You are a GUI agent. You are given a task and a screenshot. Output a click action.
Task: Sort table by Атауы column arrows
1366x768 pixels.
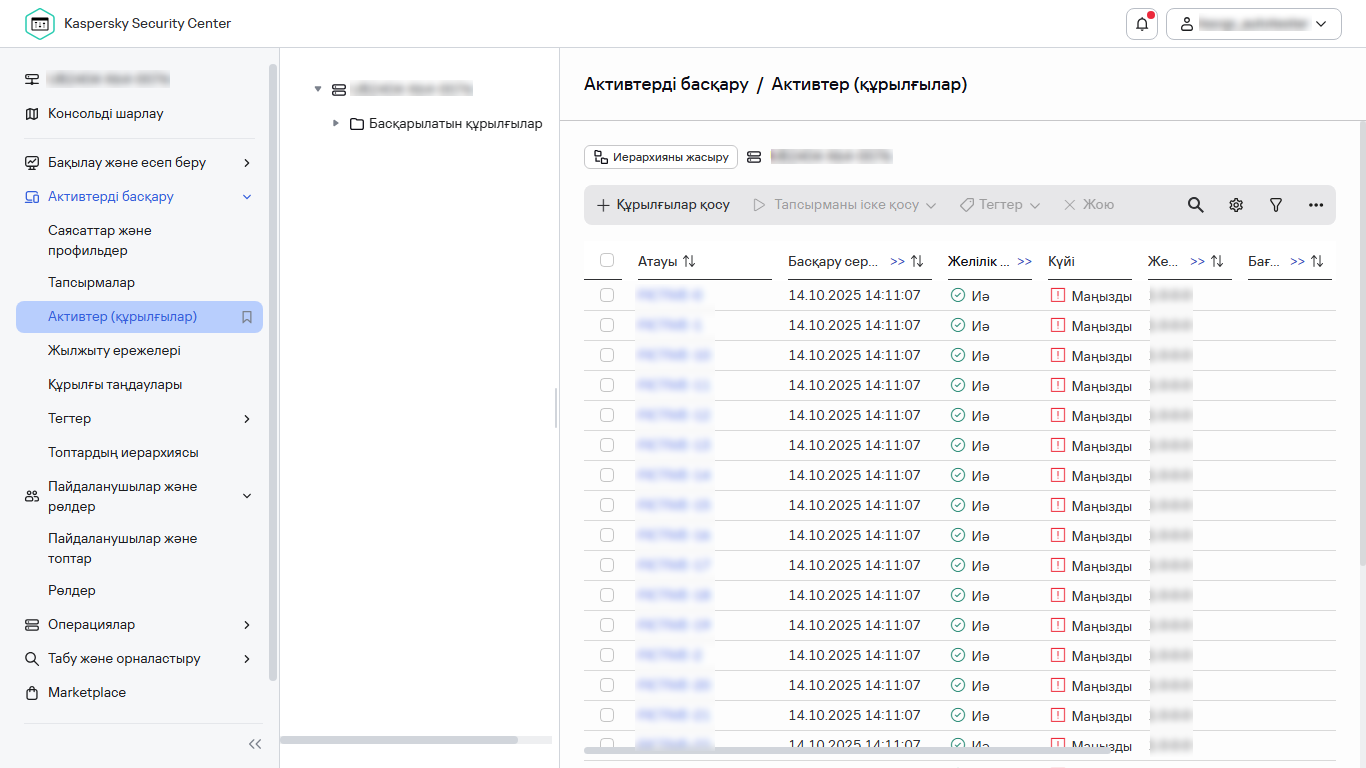click(x=689, y=261)
